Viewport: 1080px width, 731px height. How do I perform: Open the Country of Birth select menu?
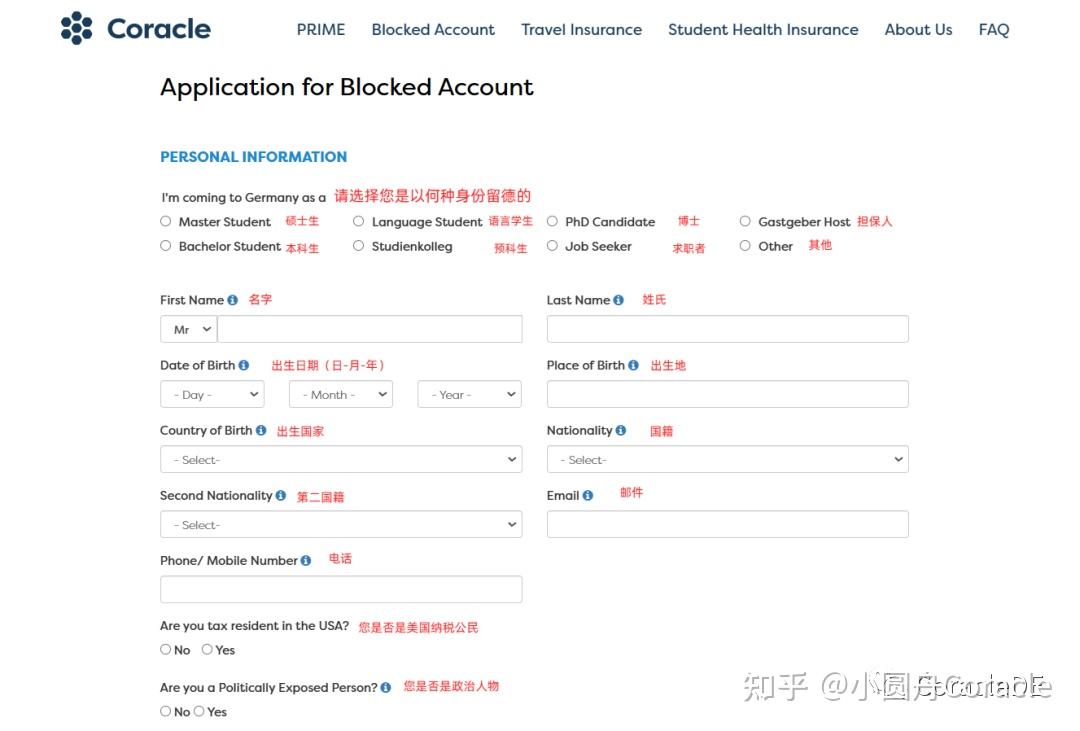coord(340,458)
